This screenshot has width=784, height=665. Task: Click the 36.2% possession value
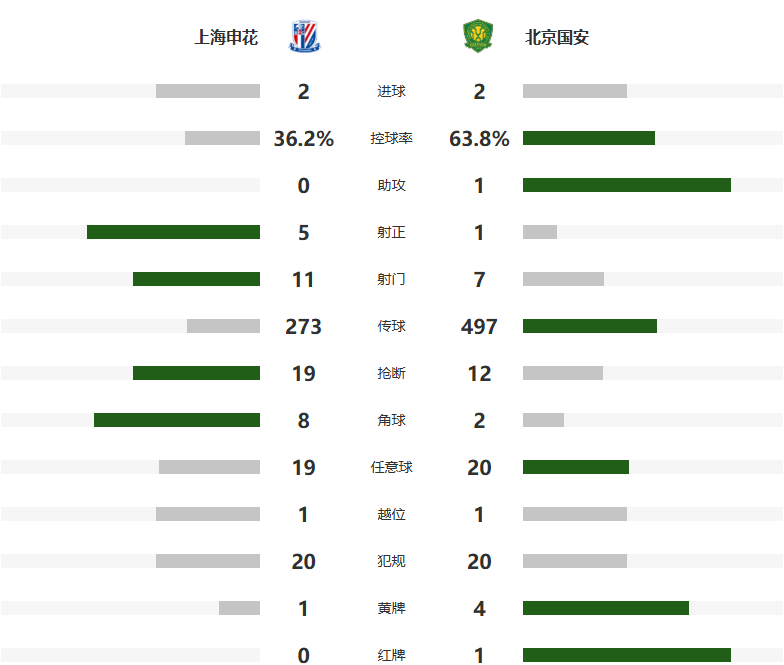[304, 138]
